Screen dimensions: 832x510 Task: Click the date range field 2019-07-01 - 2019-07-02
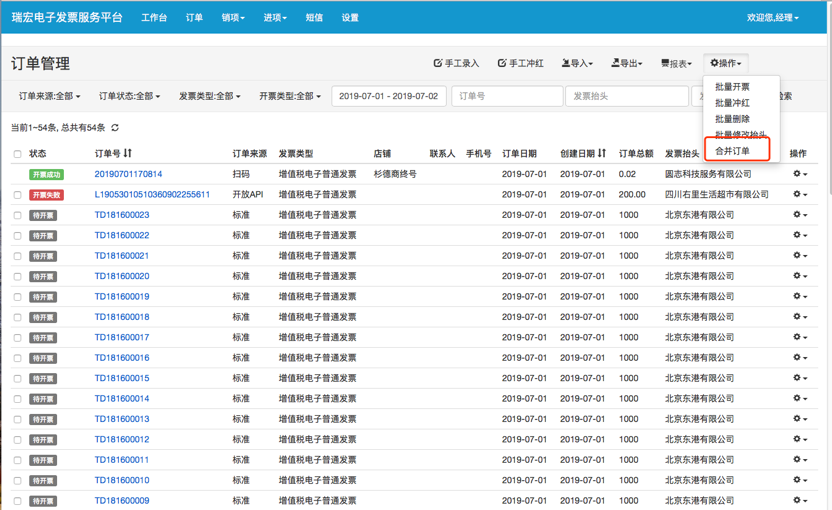(x=389, y=96)
